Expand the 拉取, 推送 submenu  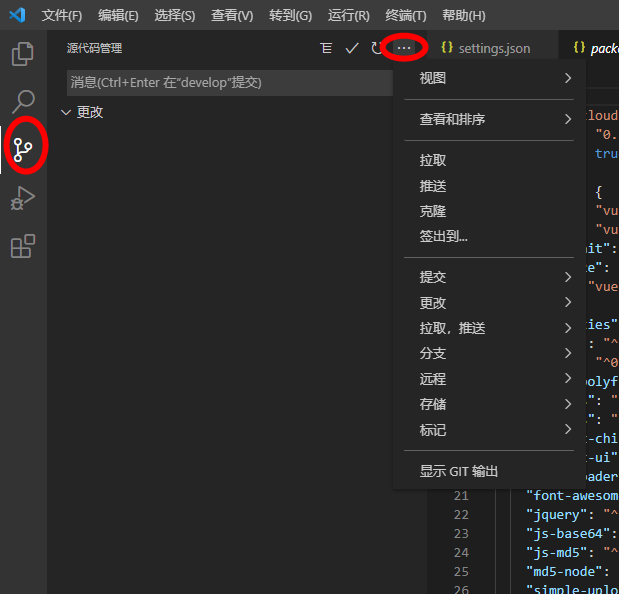[489, 328]
